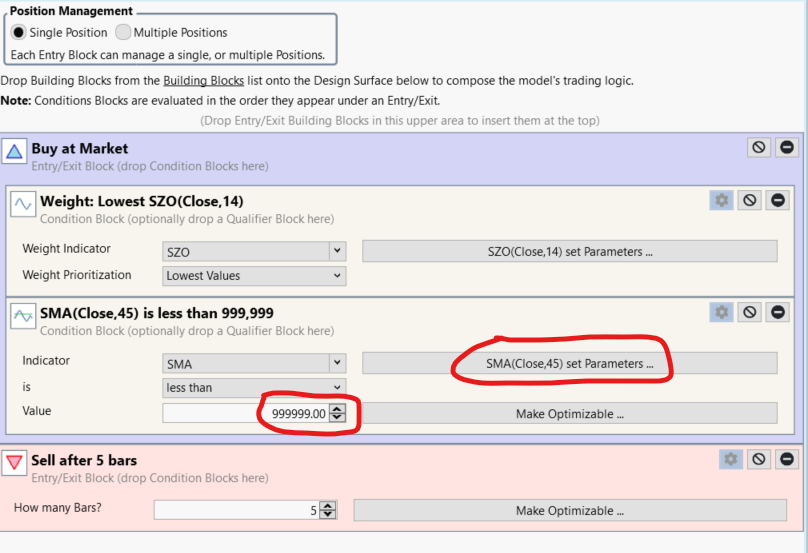Open the 'less than' comparison dropdown
This screenshot has width=808, height=553.
pyautogui.click(x=254, y=388)
